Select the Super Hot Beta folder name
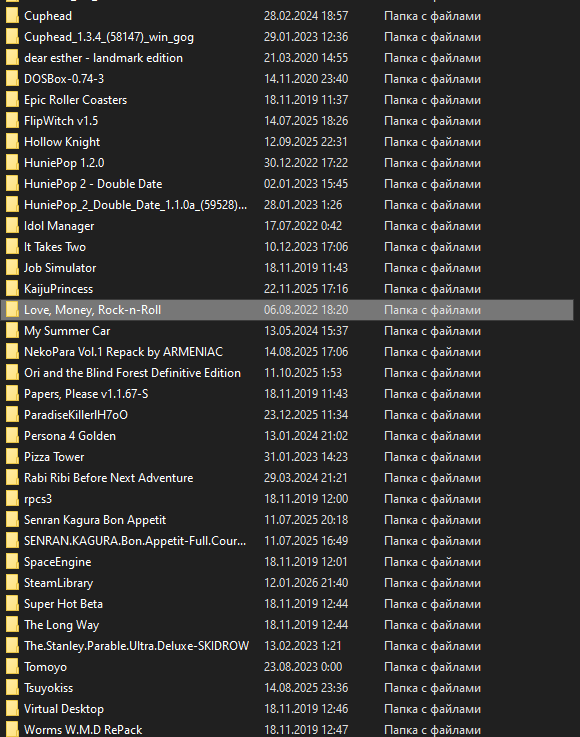 point(63,604)
